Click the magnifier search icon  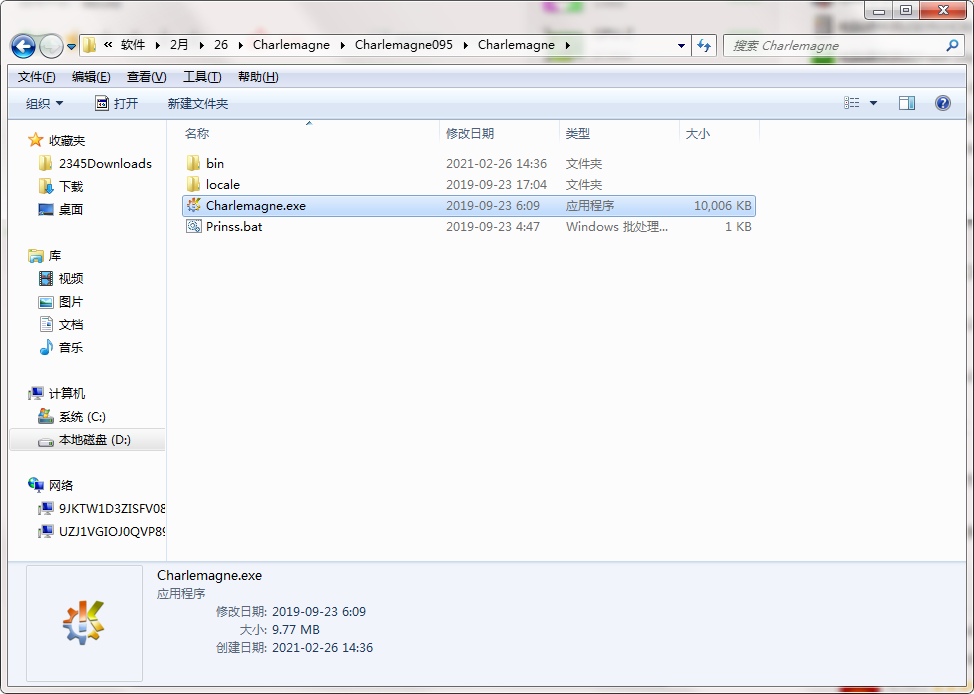coord(952,45)
